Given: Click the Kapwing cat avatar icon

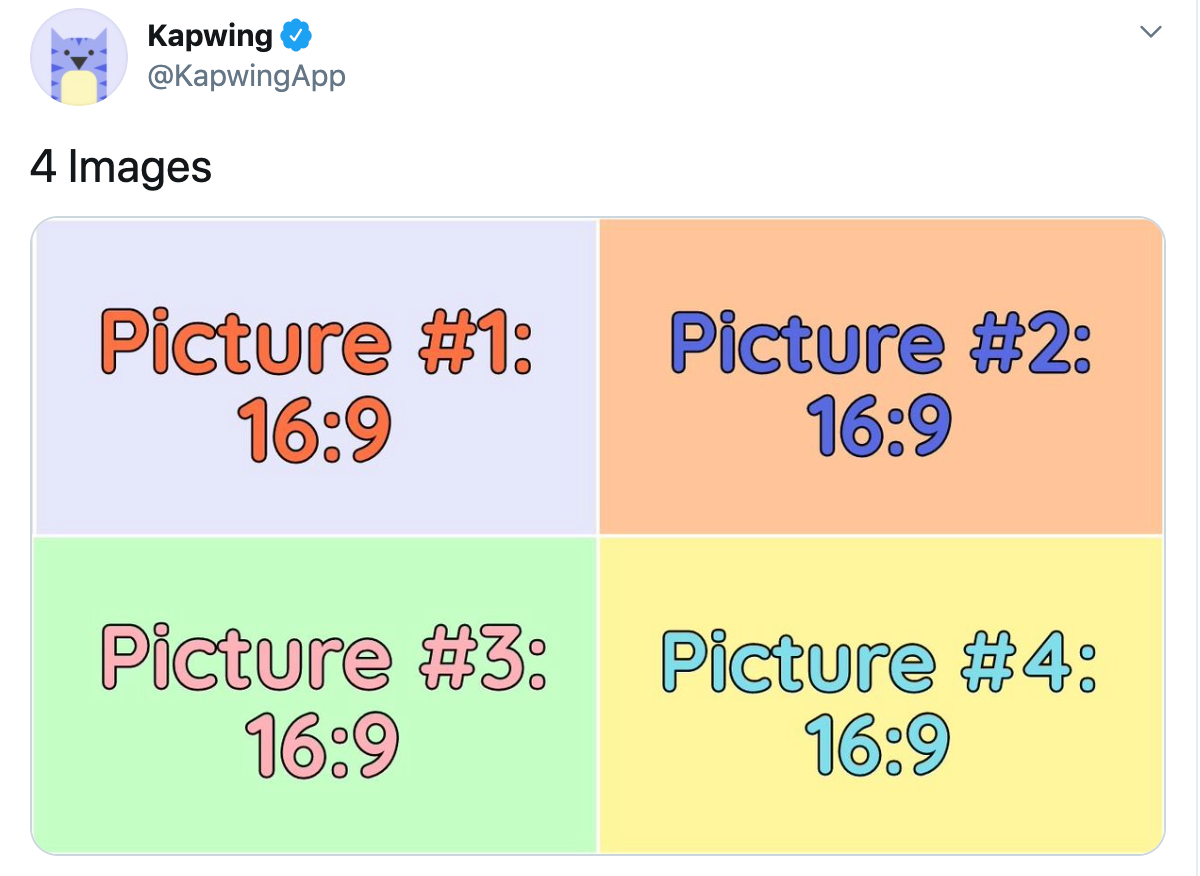Looking at the screenshot, I should pyautogui.click(x=79, y=57).
